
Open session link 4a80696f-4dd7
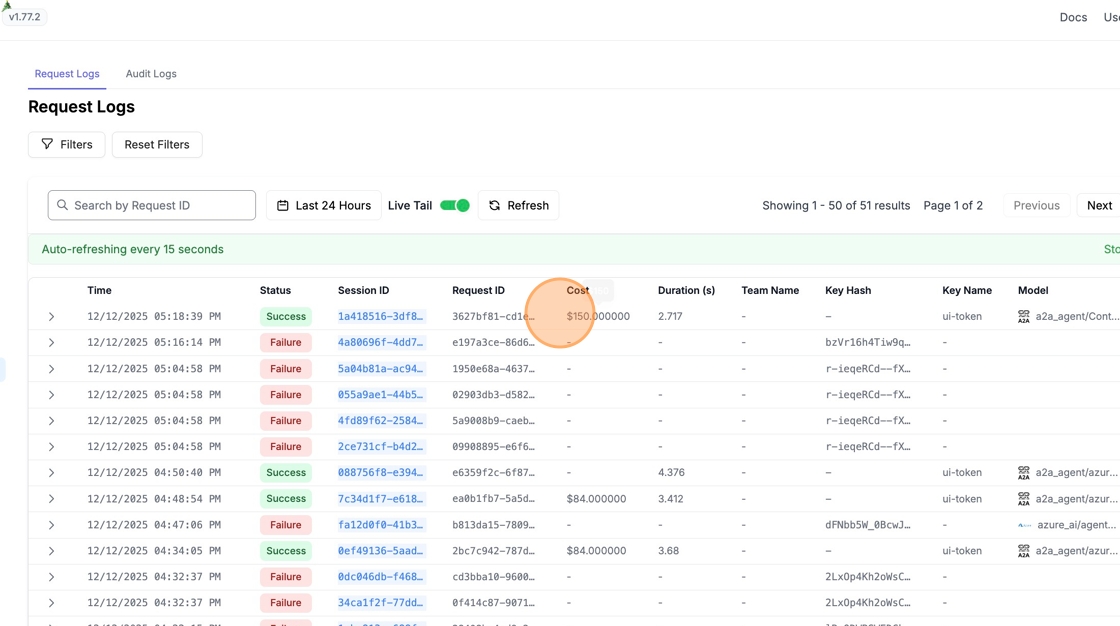coord(381,342)
